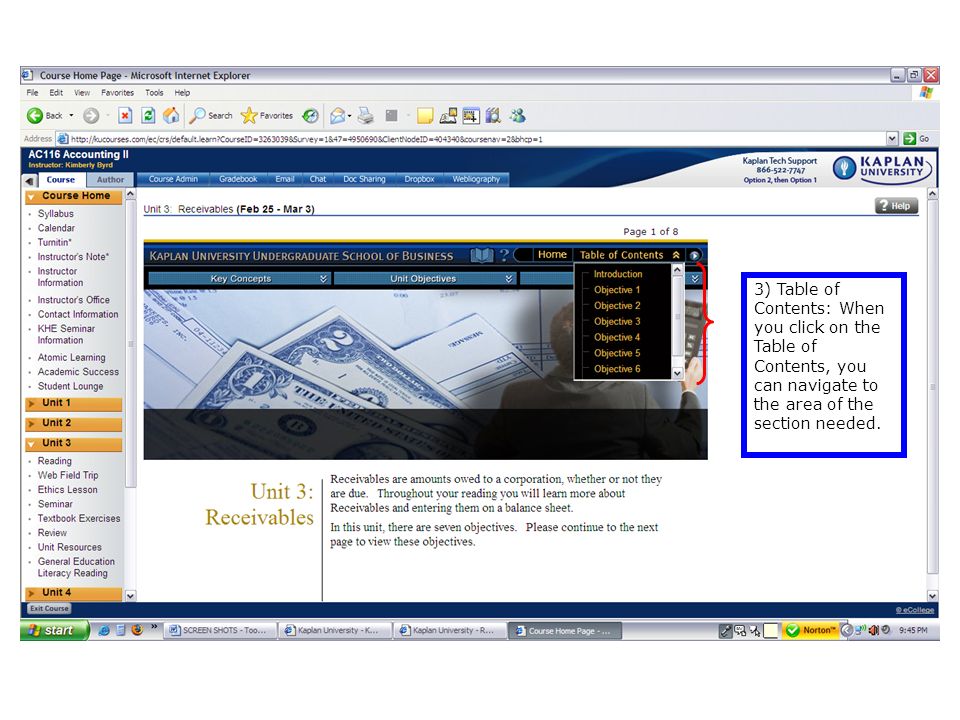Expand the Unit 2 section
Image resolution: width=960 pixels, height=720 pixels.
pos(73,423)
